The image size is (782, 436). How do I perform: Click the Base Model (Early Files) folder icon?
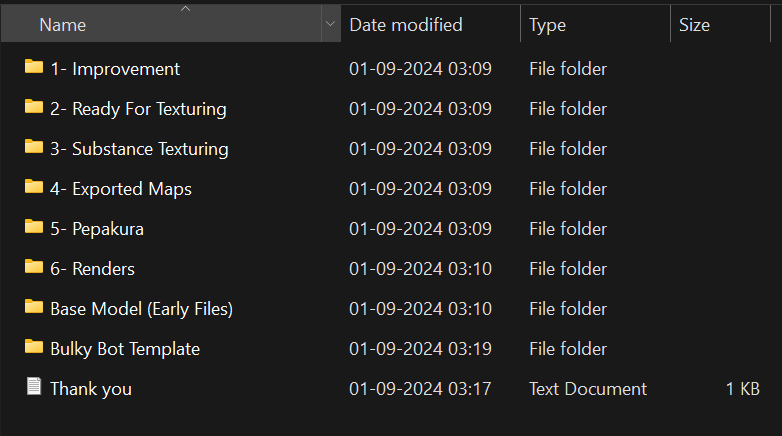pyautogui.click(x=34, y=308)
